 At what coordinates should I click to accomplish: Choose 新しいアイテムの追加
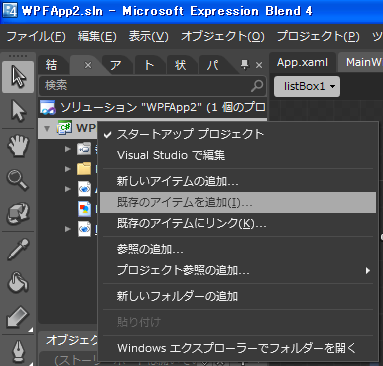tap(238, 181)
